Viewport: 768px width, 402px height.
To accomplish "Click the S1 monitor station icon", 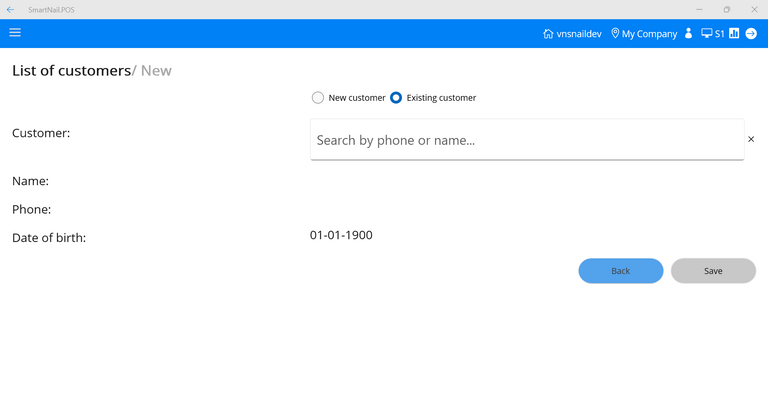I will (x=707, y=34).
